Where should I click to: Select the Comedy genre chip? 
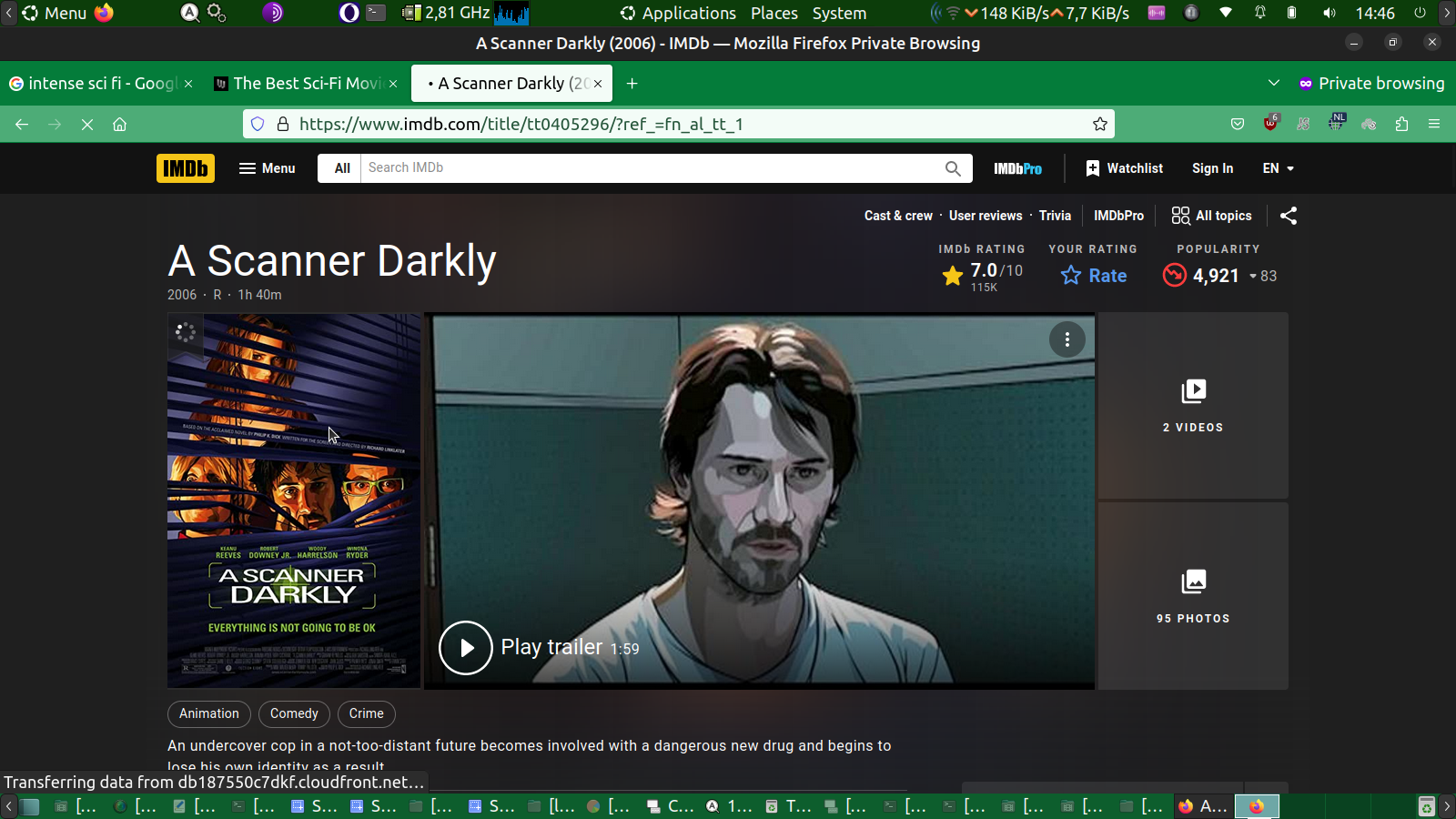294,713
